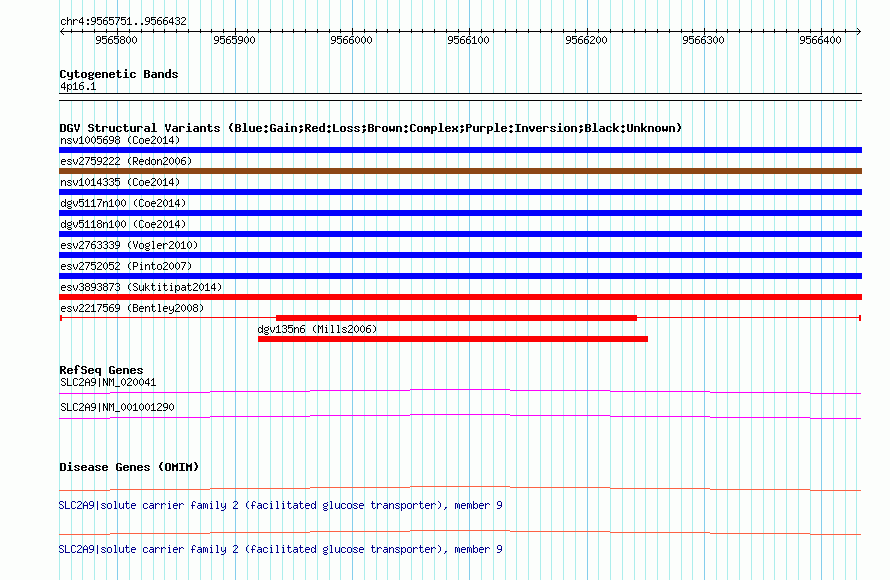Click the RefSeq Genes track title
Viewport: 890px width, 580px height.
[101, 370]
